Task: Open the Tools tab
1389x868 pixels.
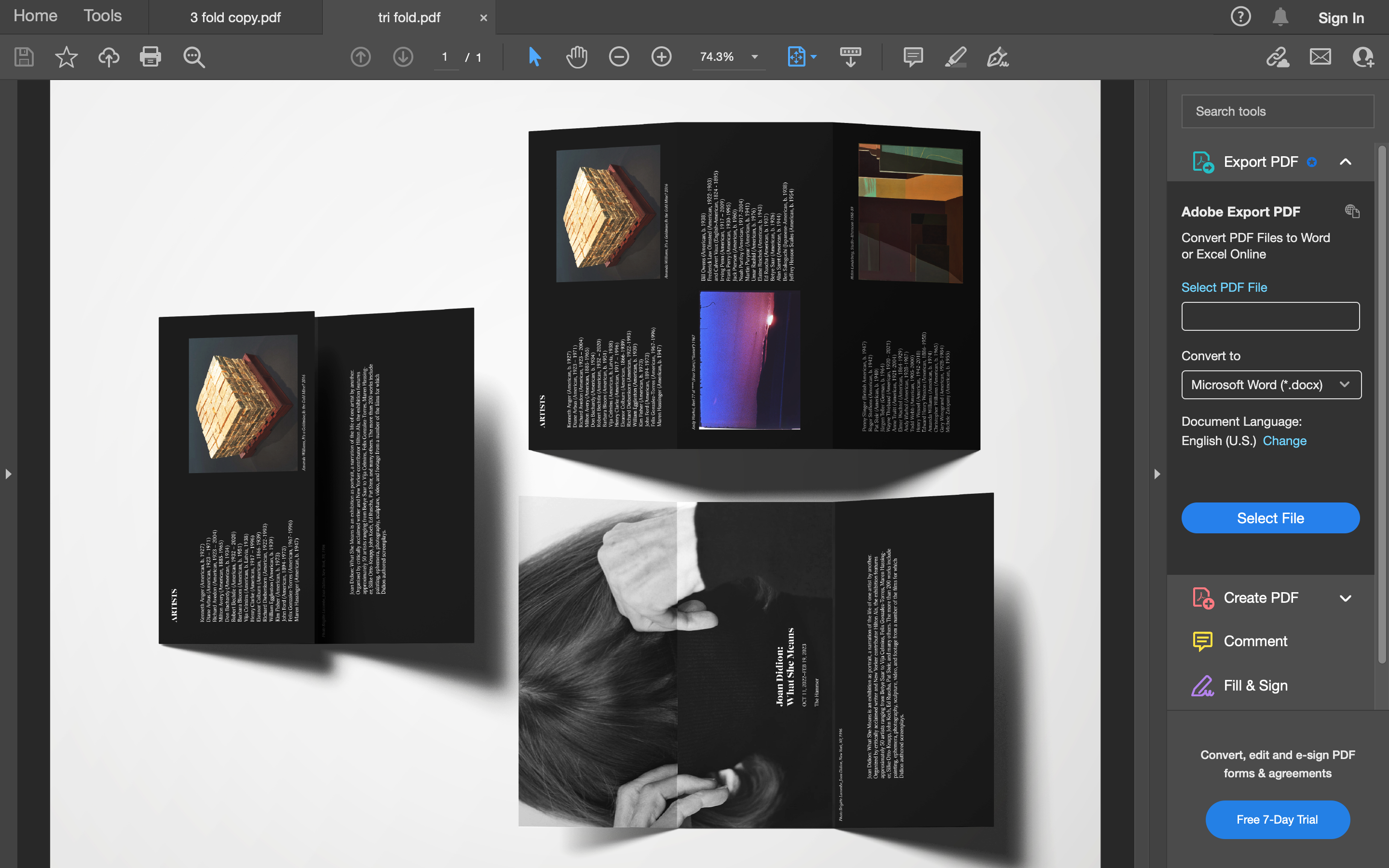Action: tap(102, 16)
